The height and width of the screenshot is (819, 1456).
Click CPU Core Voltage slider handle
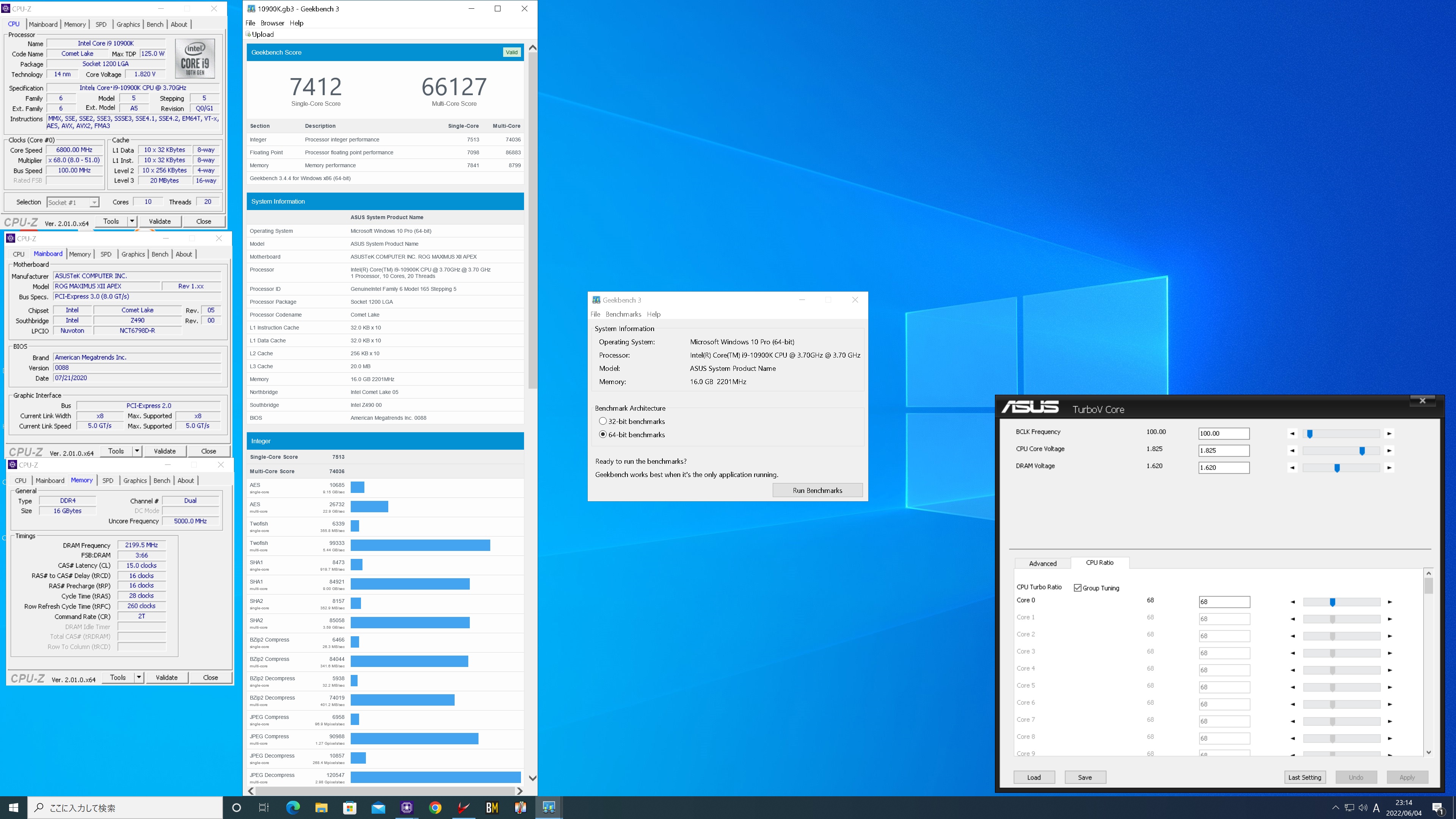click(1362, 450)
